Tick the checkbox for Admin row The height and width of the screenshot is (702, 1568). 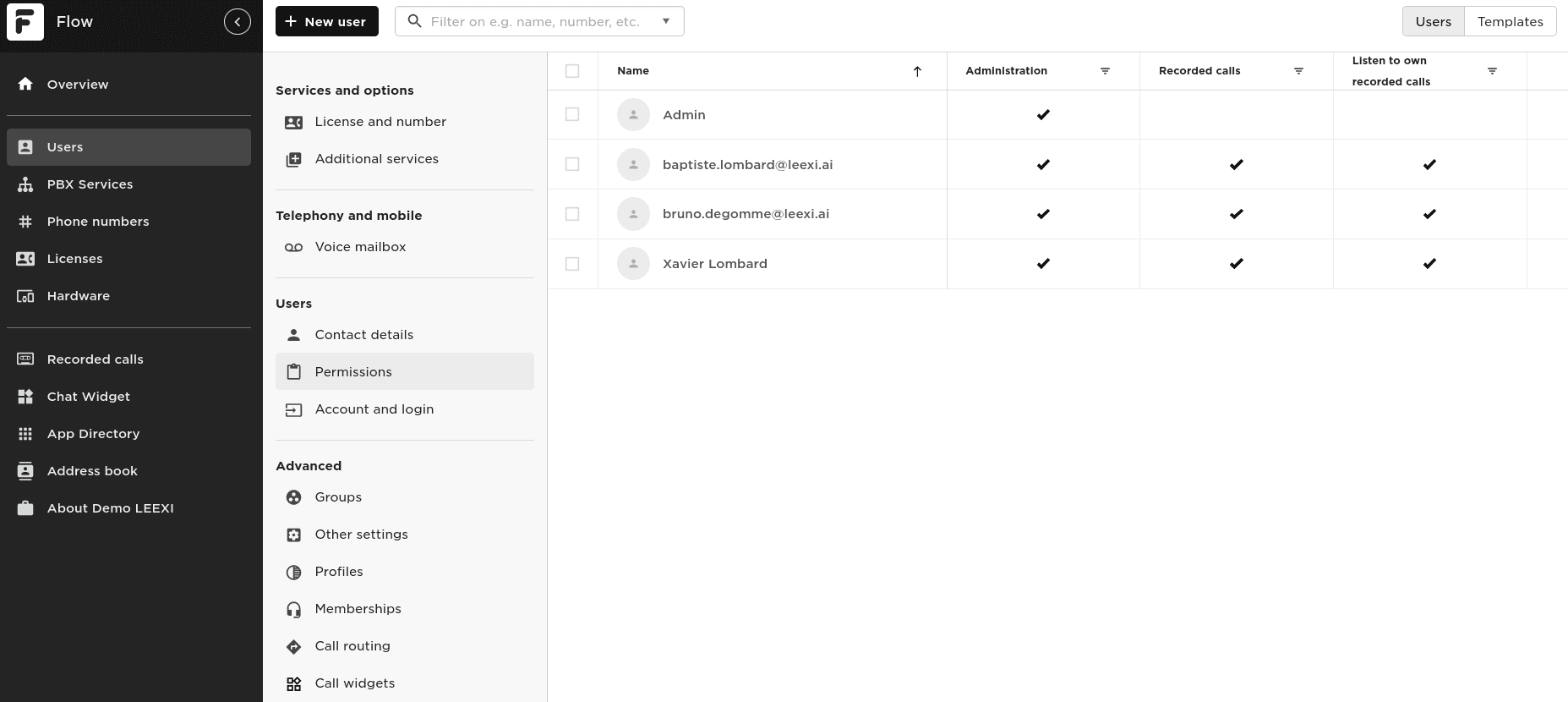click(x=572, y=114)
